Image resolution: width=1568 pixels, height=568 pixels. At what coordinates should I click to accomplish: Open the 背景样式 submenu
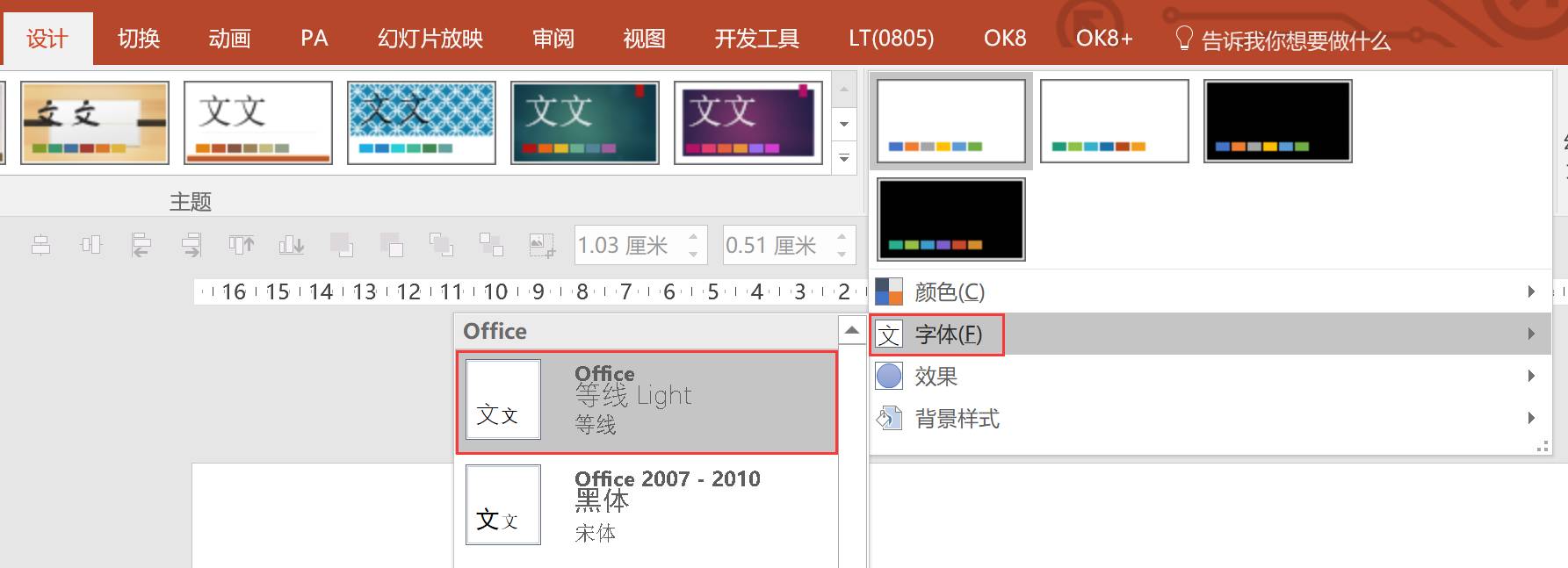(1210, 418)
